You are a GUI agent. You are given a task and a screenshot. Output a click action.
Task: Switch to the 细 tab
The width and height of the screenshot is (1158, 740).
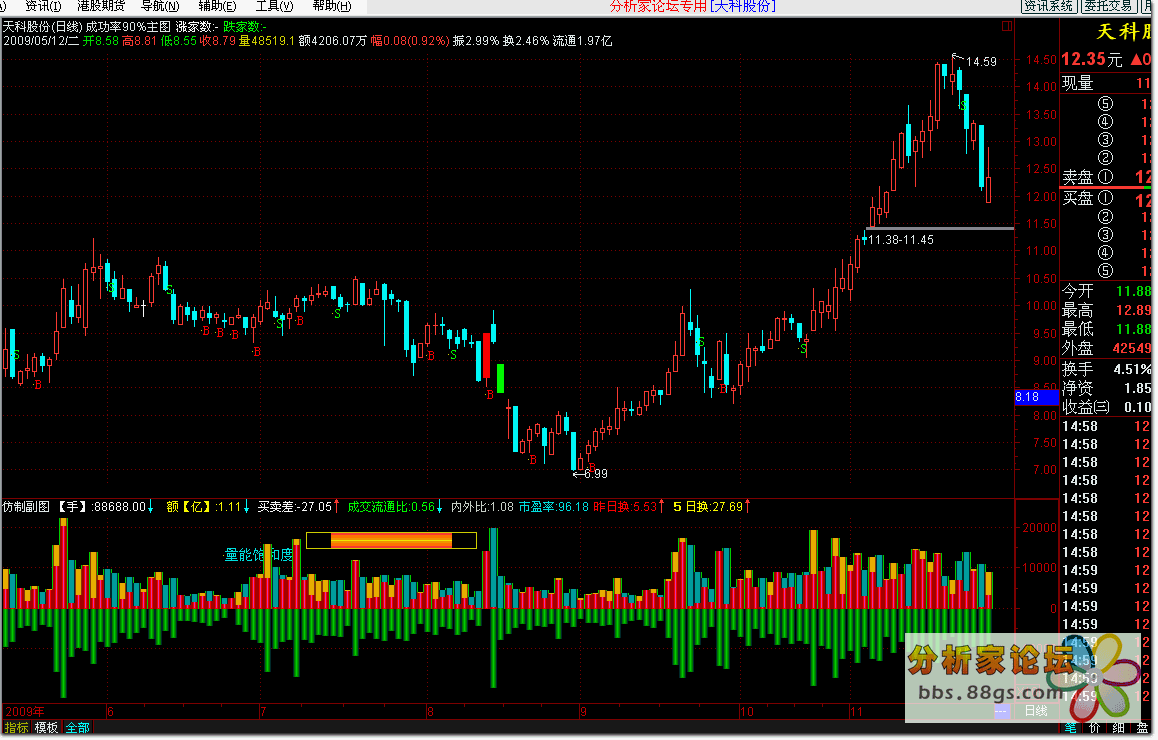pos(1118,728)
